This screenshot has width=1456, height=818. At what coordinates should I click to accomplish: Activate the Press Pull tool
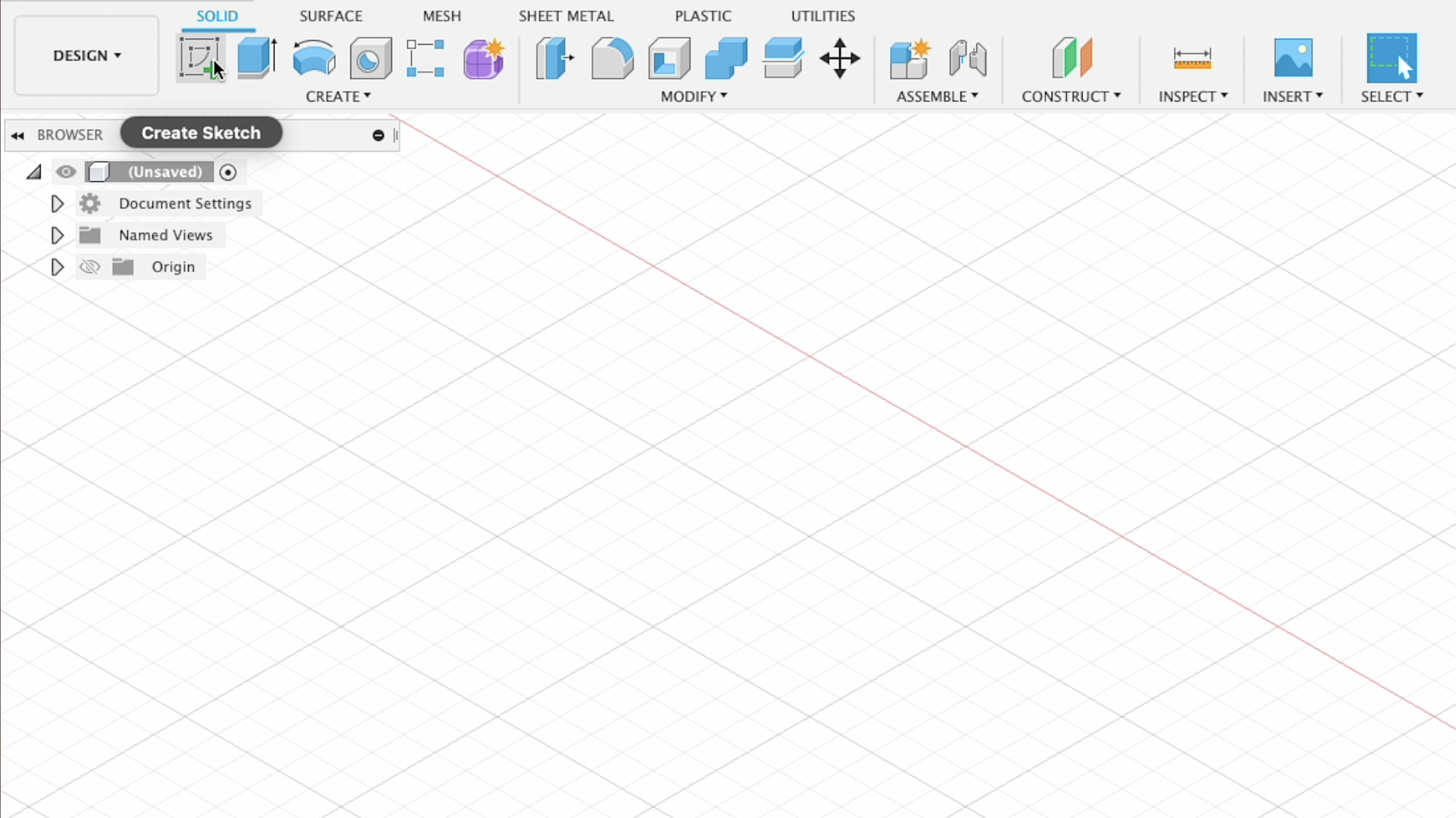pos(554,58)
